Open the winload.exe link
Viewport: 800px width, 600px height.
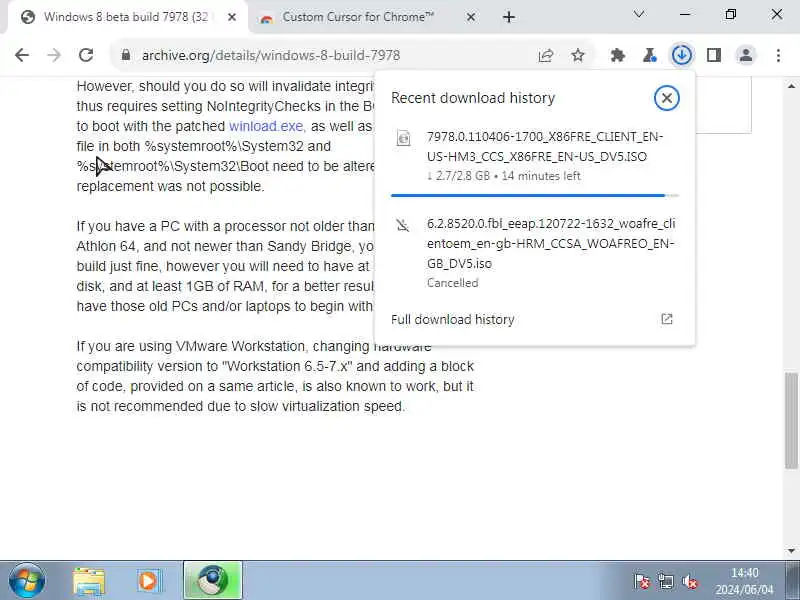266,126
